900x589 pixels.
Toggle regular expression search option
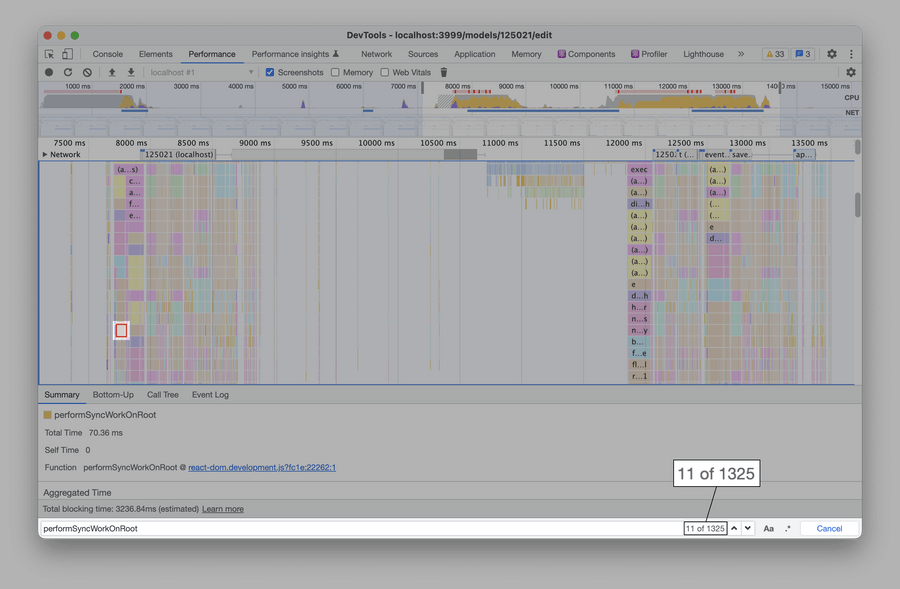(788, 529)
